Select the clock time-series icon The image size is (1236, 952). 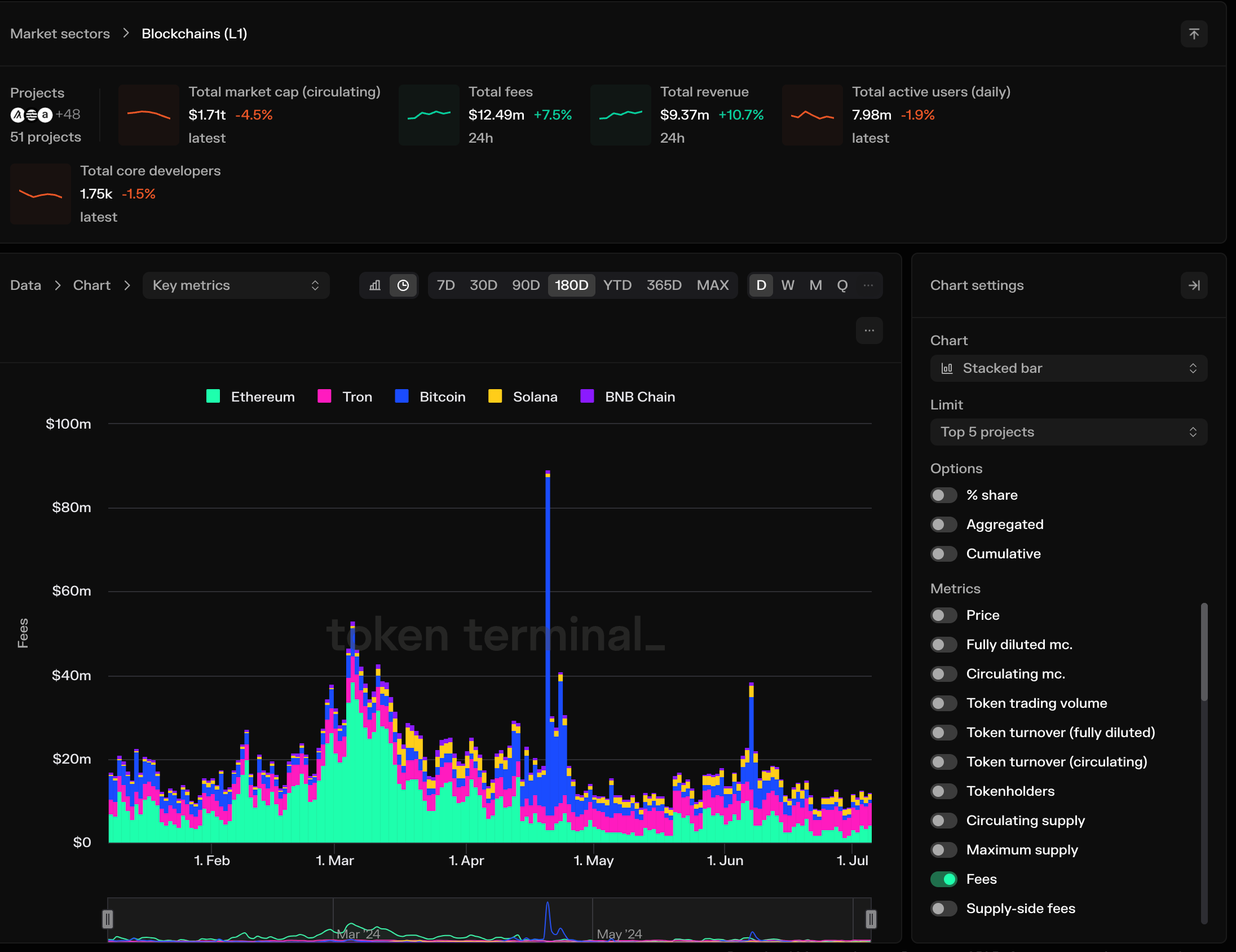[x=403, y=285]
